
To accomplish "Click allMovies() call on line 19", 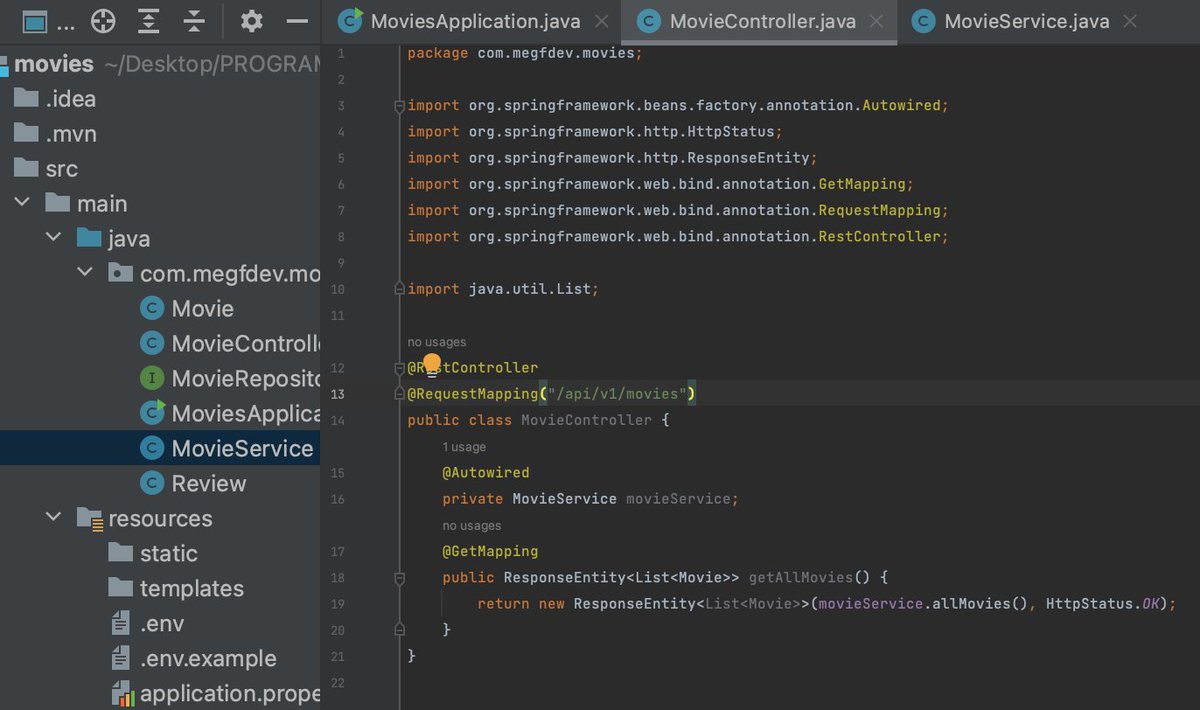I will [980, 604].
